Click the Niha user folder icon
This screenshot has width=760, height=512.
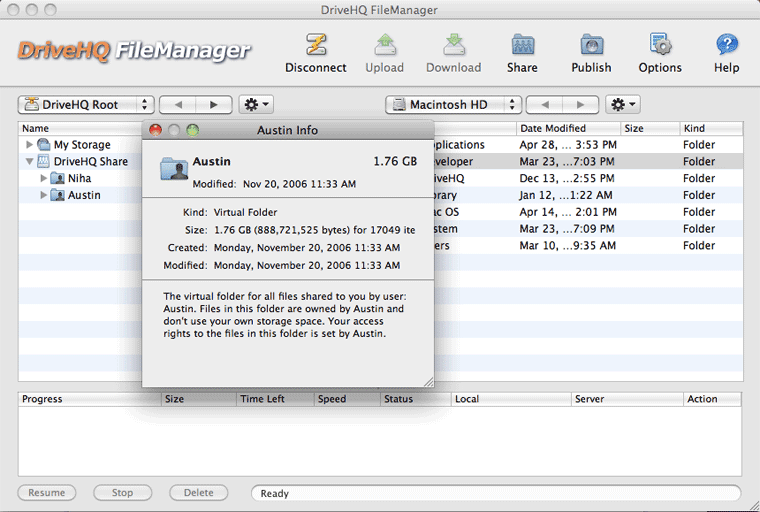(58, 178)
